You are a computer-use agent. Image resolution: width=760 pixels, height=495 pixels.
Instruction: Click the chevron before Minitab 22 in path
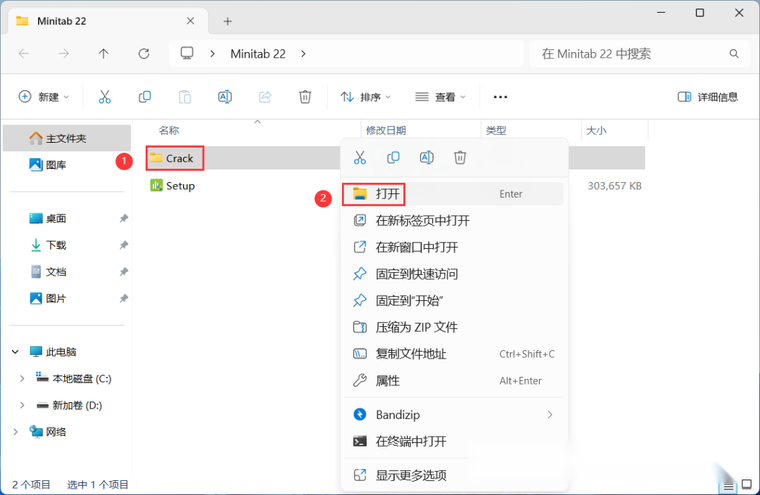pyautogui.click(x=212, y=54)
